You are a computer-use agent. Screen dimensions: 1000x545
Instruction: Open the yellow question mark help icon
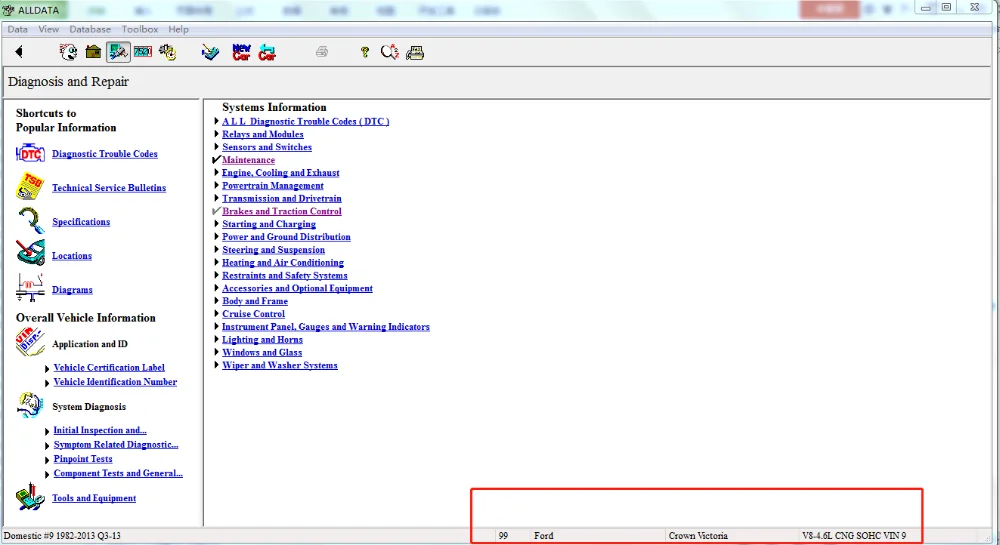[365, 52]
